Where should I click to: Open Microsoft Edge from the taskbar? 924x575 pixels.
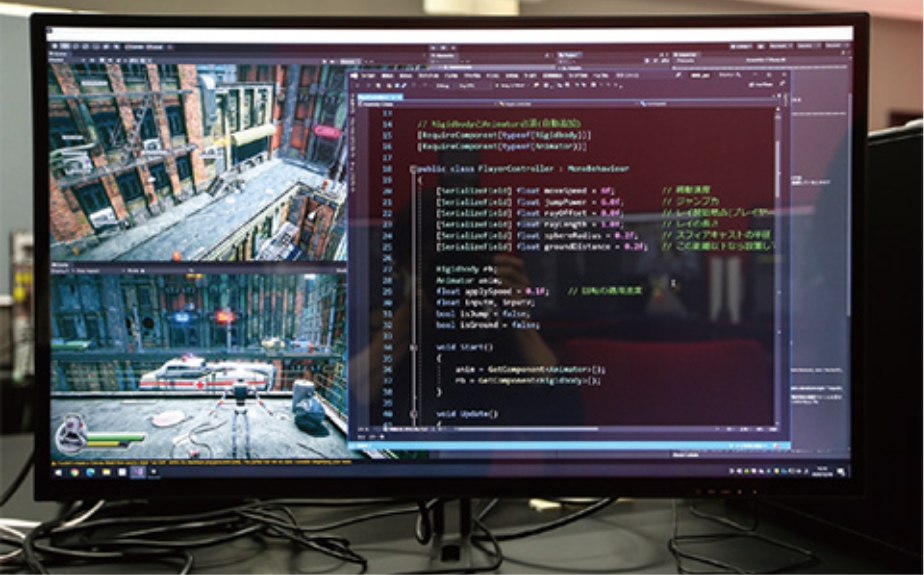[x=90, y=471]
